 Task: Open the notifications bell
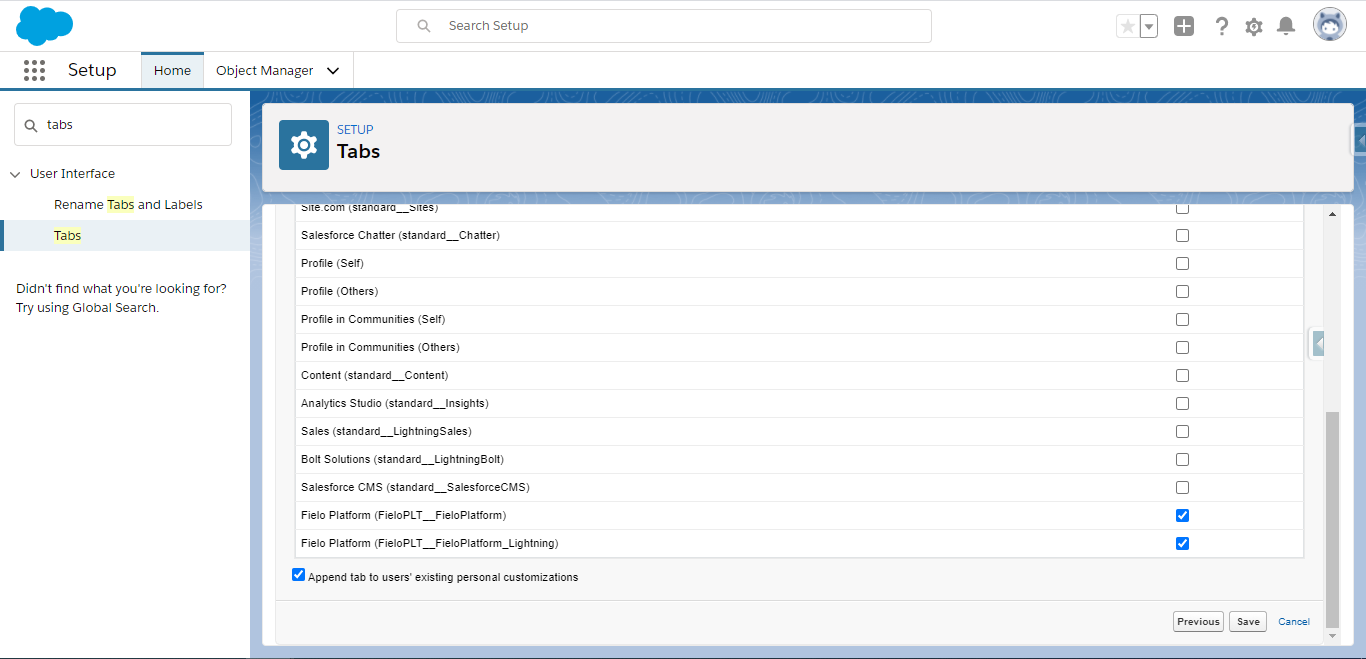(1287, 27)
